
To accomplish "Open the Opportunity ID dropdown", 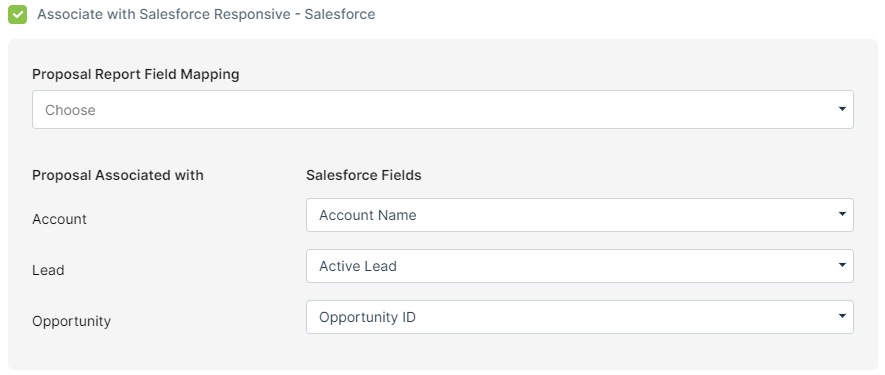I will [580, 317].
